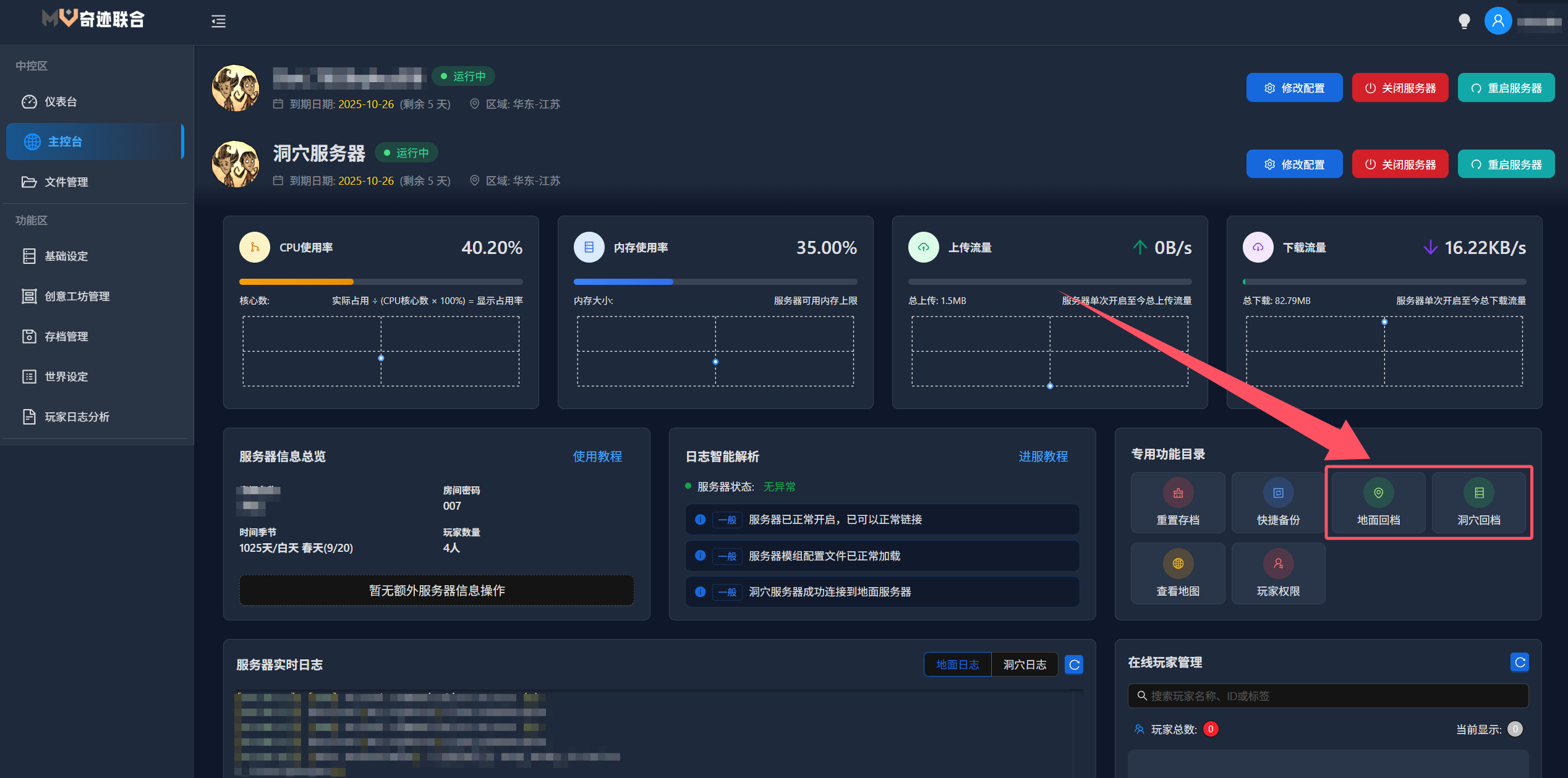The height and width of the screenshot is (778, 1568).
Task: Open the 重置存档 (reset save) function
Action: 1177,502
